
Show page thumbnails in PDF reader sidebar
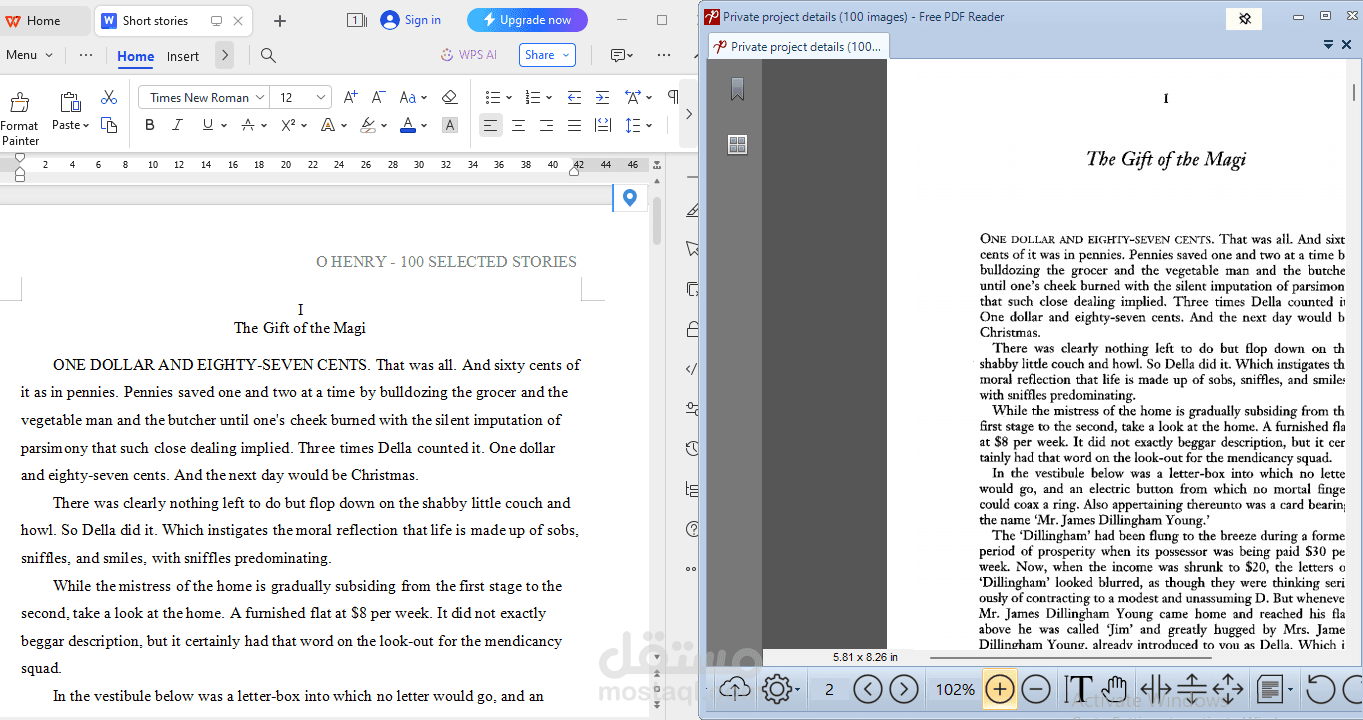[737, 145]
